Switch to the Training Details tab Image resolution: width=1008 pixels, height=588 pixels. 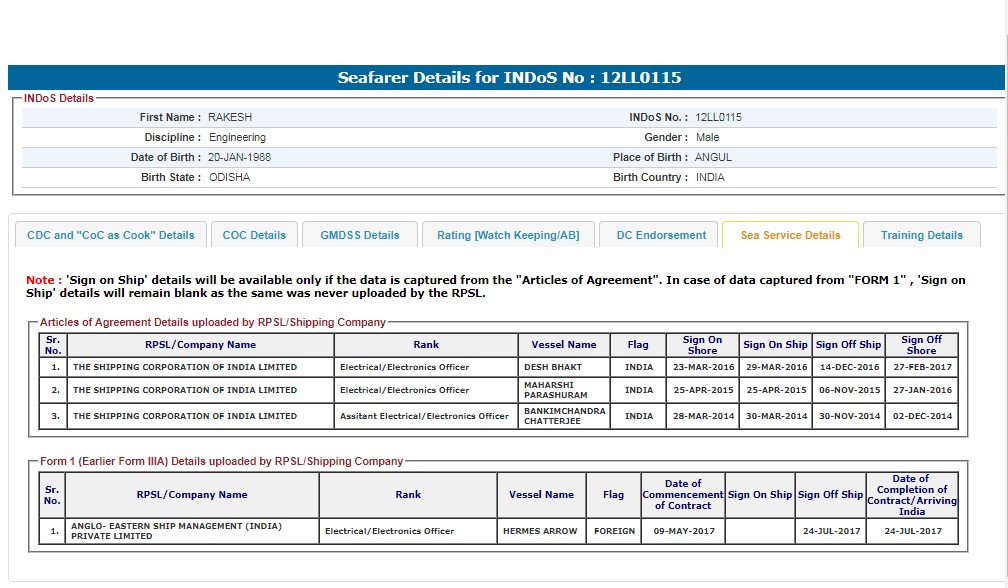(x=921, y=235)
